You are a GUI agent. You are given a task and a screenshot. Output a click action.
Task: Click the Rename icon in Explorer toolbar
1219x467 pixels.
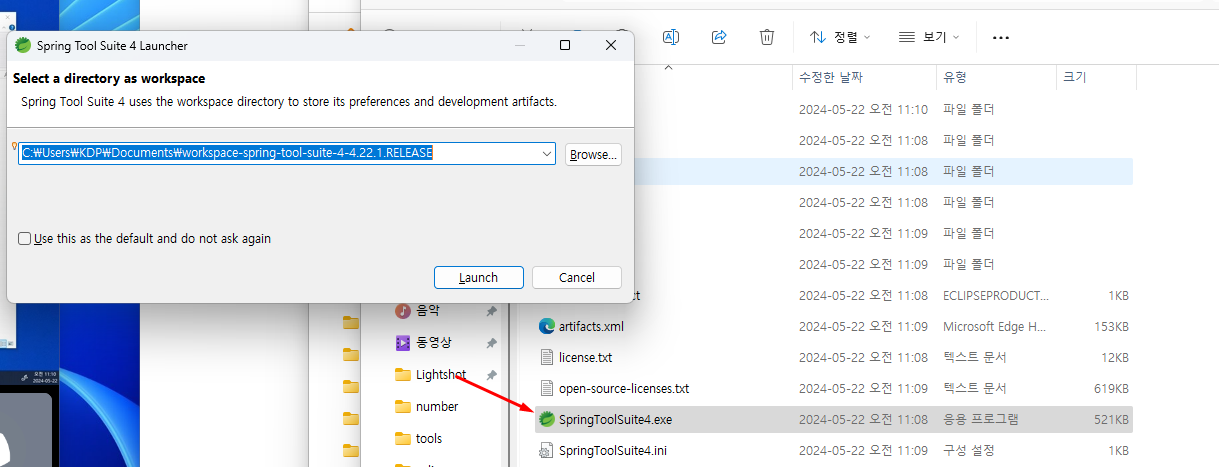point(671,37)
